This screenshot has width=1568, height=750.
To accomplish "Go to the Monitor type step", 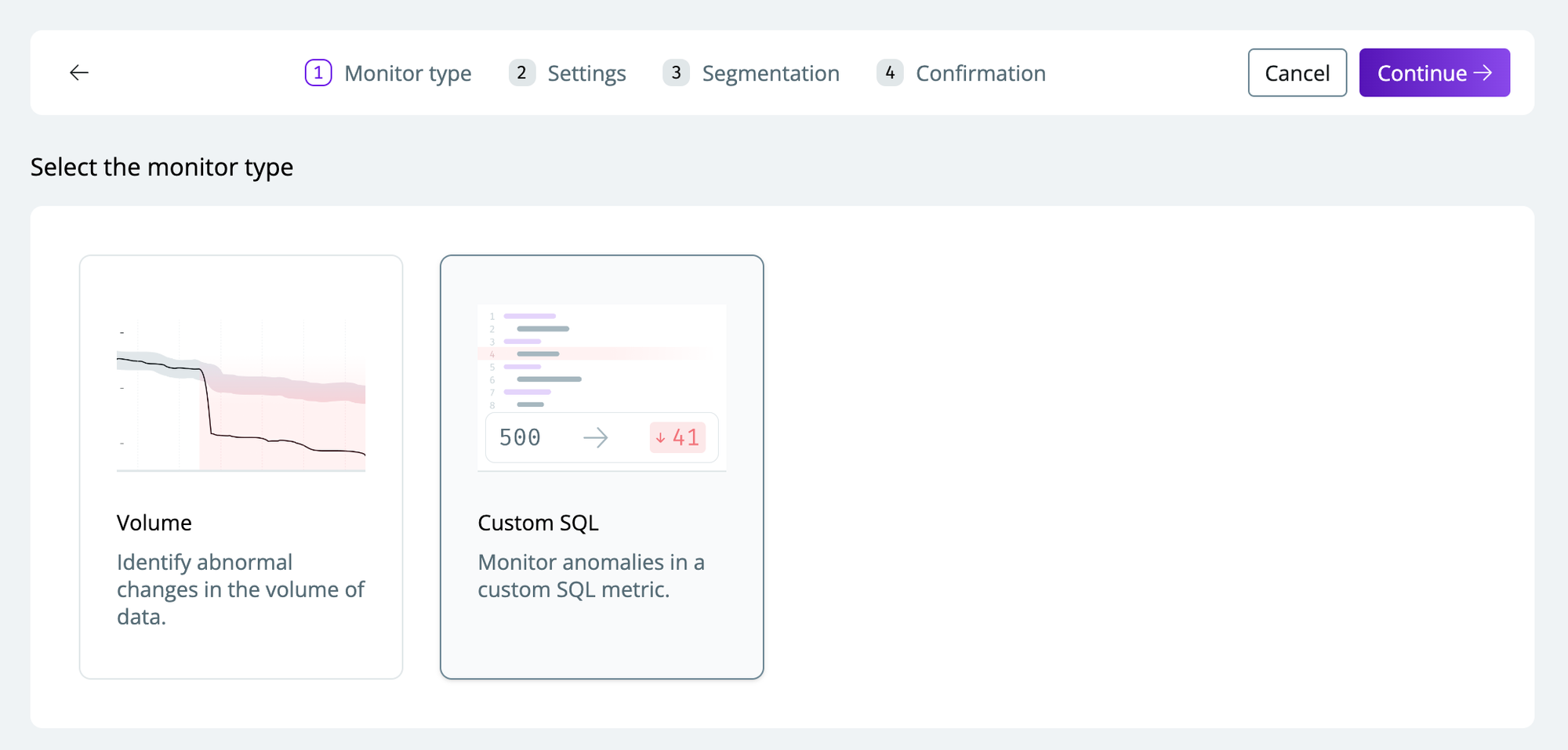I will [x=408, y=74].
